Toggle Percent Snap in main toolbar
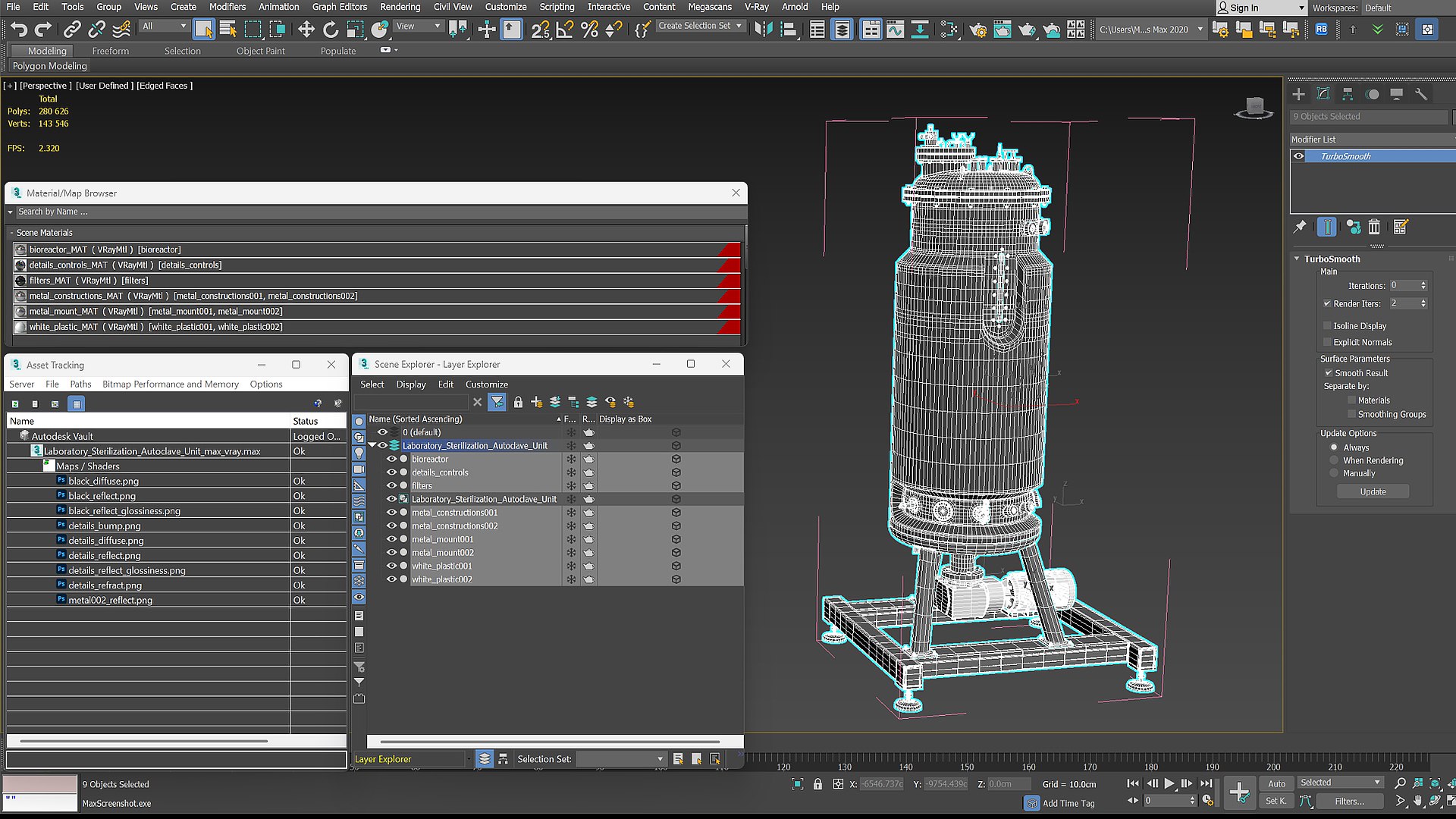 [x=589, y=29]
